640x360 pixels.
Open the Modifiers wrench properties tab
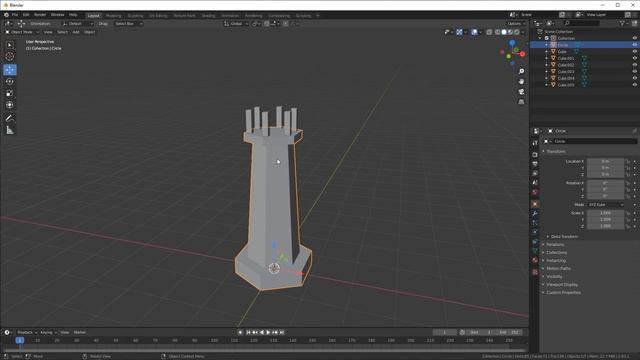point(535,213)
